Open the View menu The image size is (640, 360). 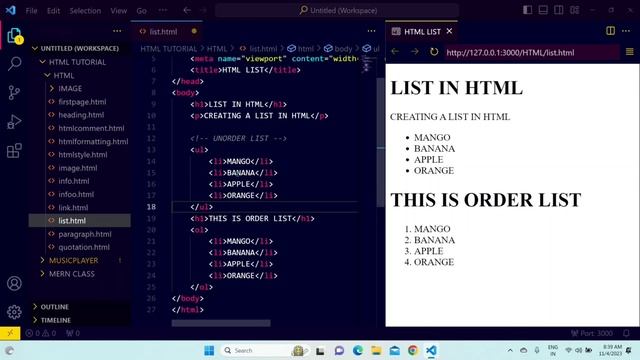point(118,11)
